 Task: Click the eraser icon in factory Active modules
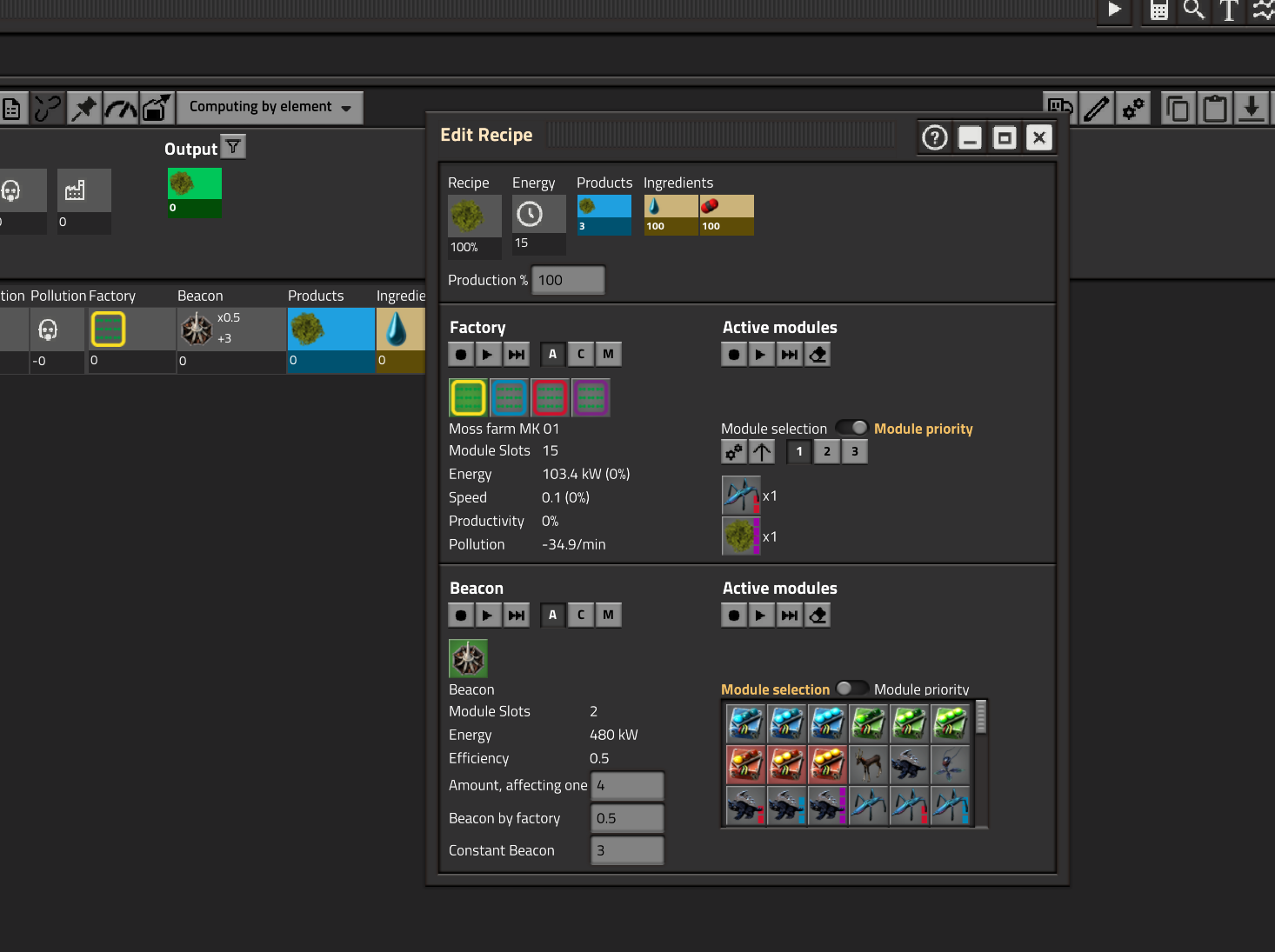pos(817,354)
